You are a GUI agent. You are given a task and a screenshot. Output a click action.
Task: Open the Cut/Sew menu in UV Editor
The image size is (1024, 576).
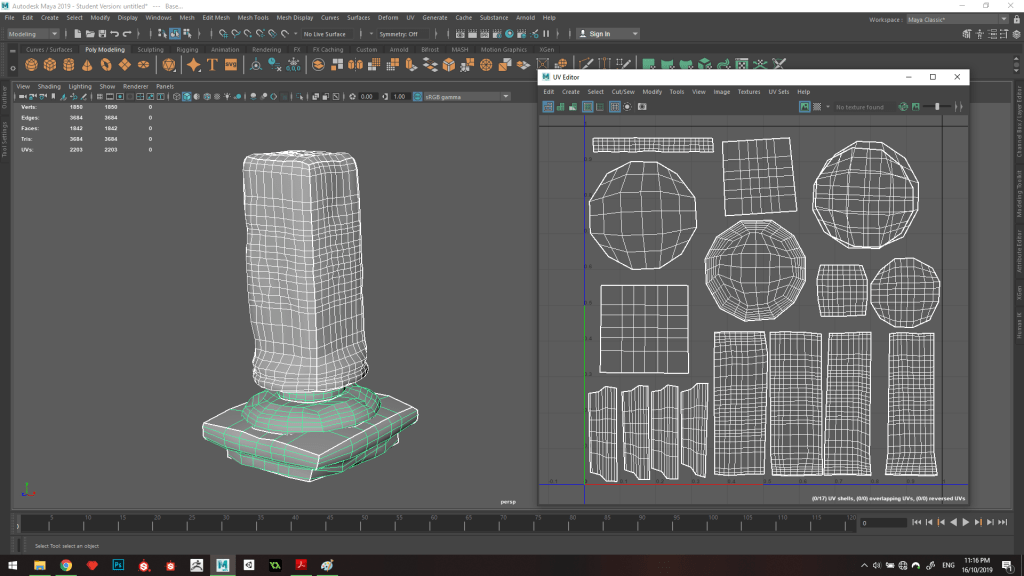(622, 91)
